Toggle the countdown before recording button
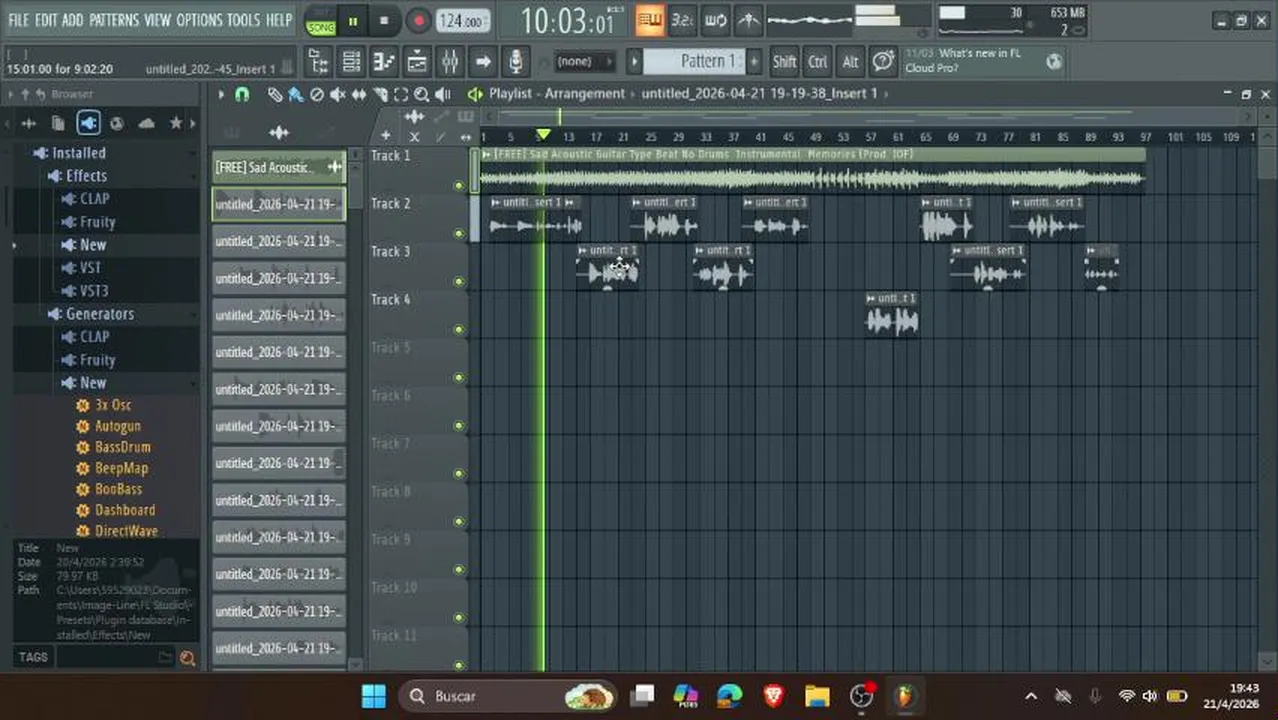Viewport: 1278px width, 720px height. click(683, 20)
